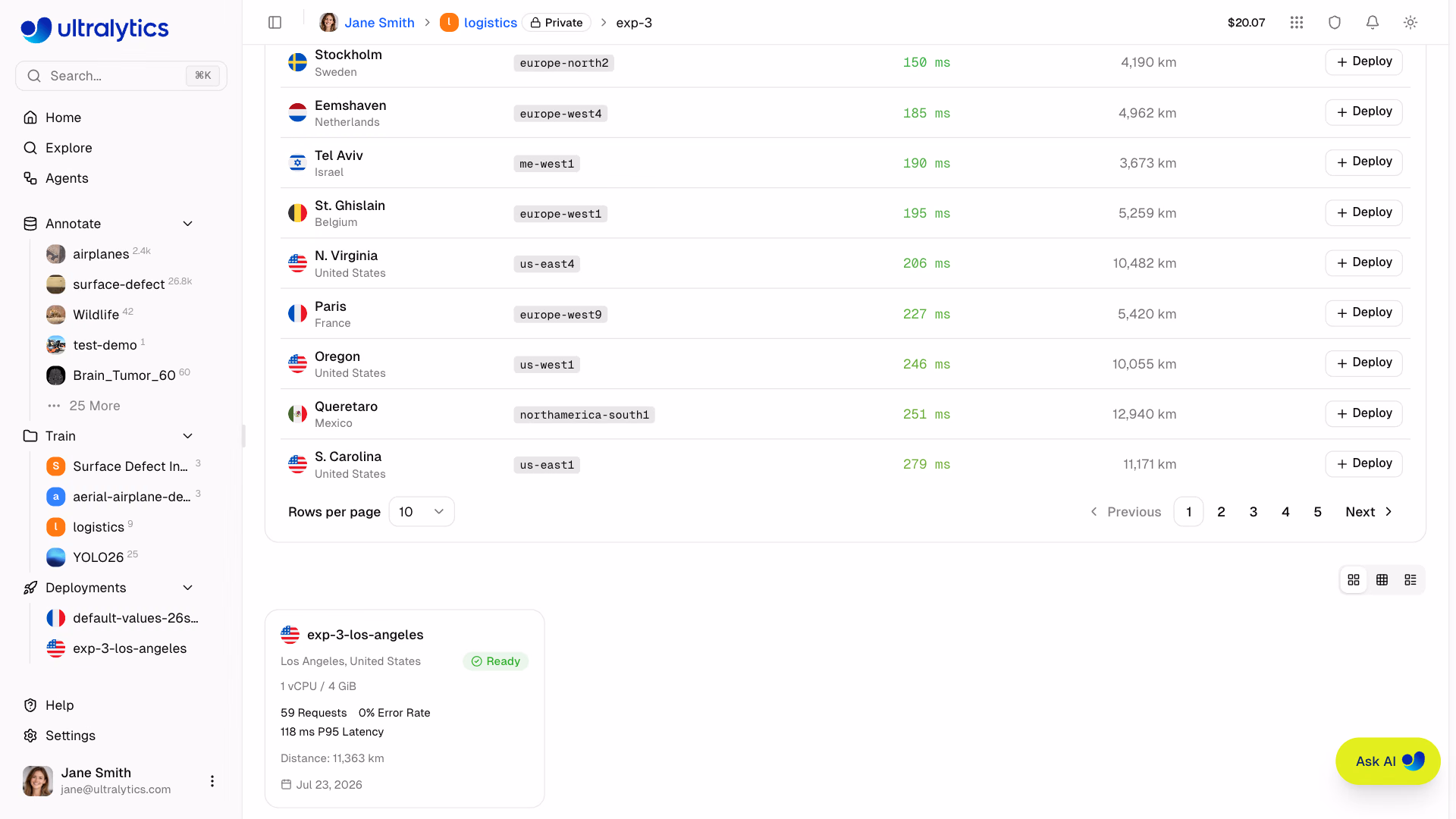Open Jane Smith account options menu

tap(212, 781)
